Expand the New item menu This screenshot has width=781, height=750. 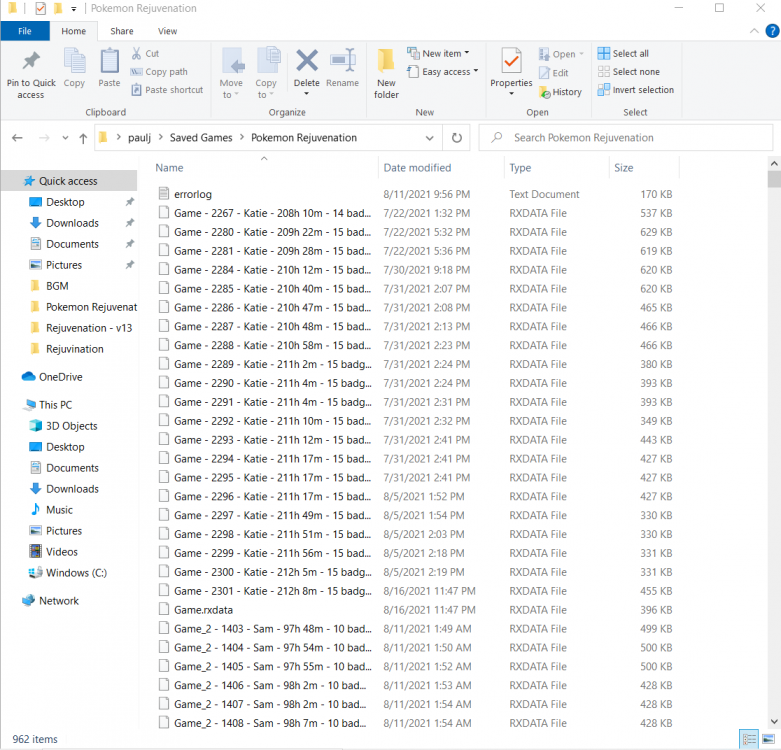(x=438, y=53)
